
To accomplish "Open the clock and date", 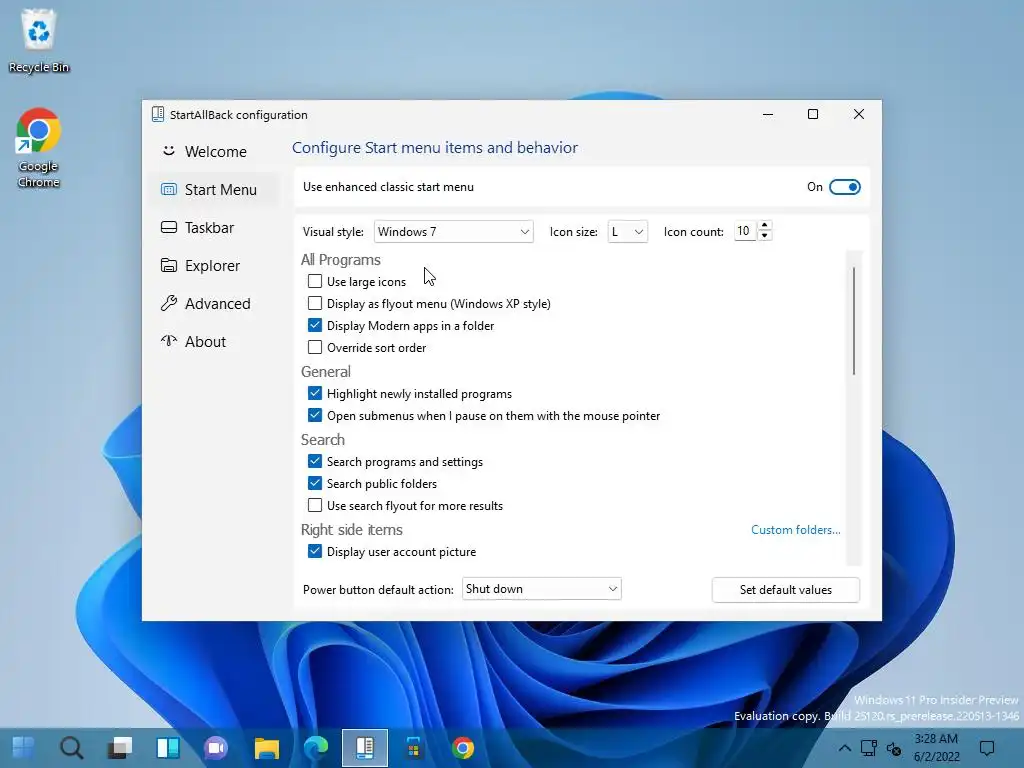I will 936,748.
